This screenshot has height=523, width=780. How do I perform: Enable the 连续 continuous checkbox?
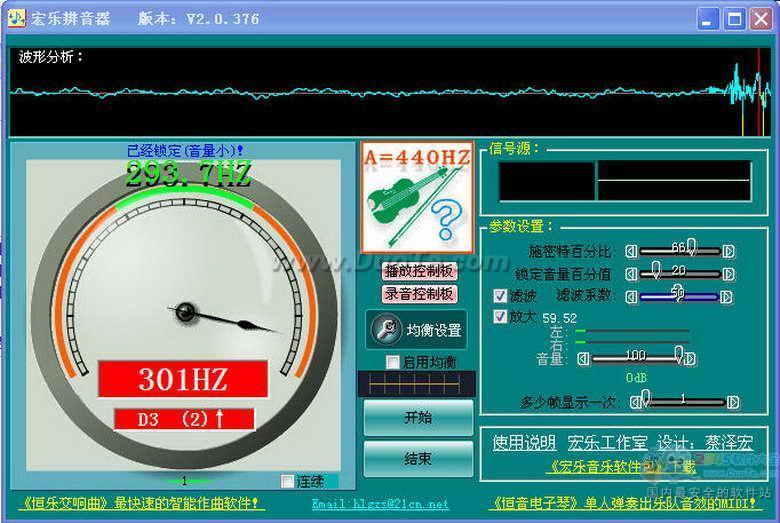287,481
